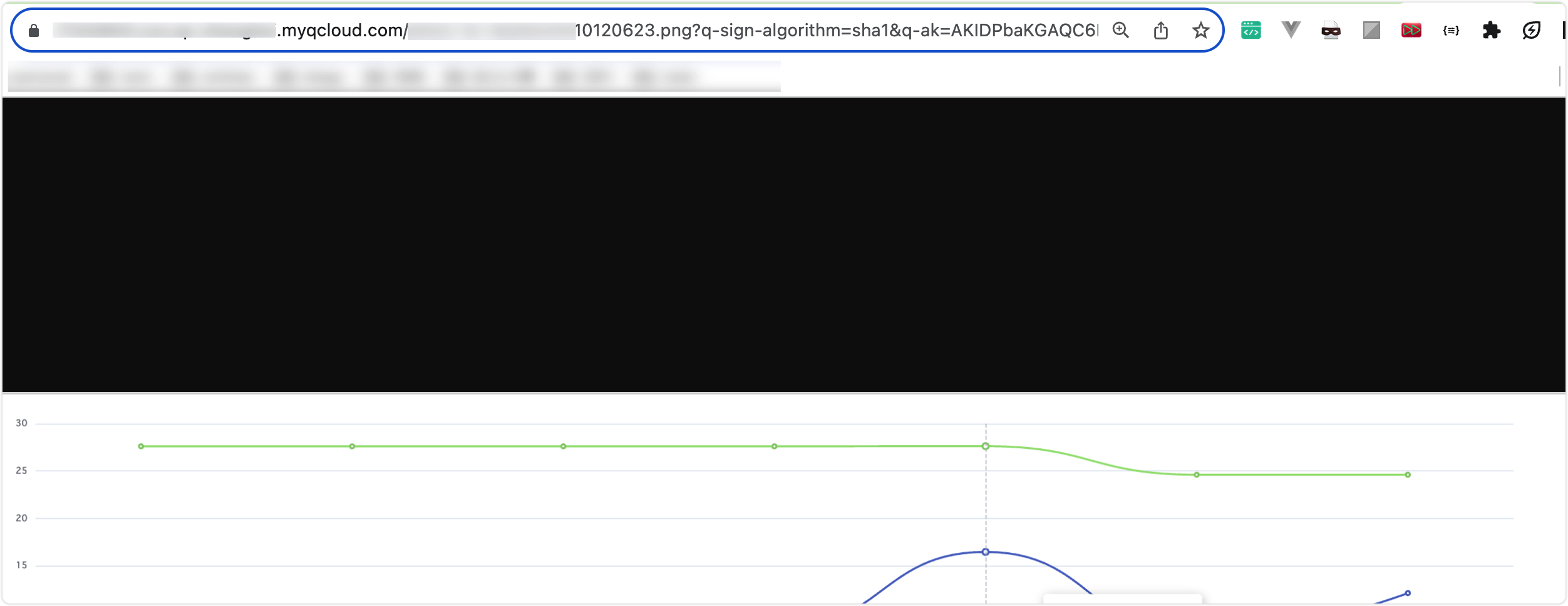Bookmark this page with the star icon
The width and height of the screenshot is (1568, 606).
click(x=1200, y=30)
